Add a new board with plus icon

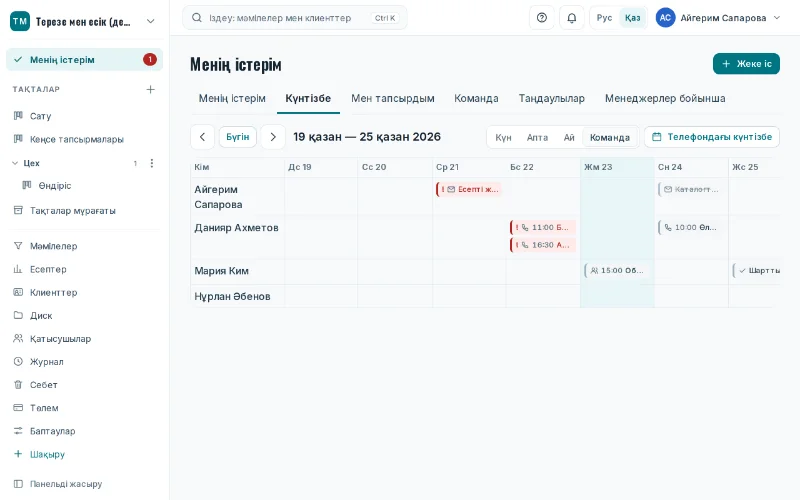click(x=151, y=89)
